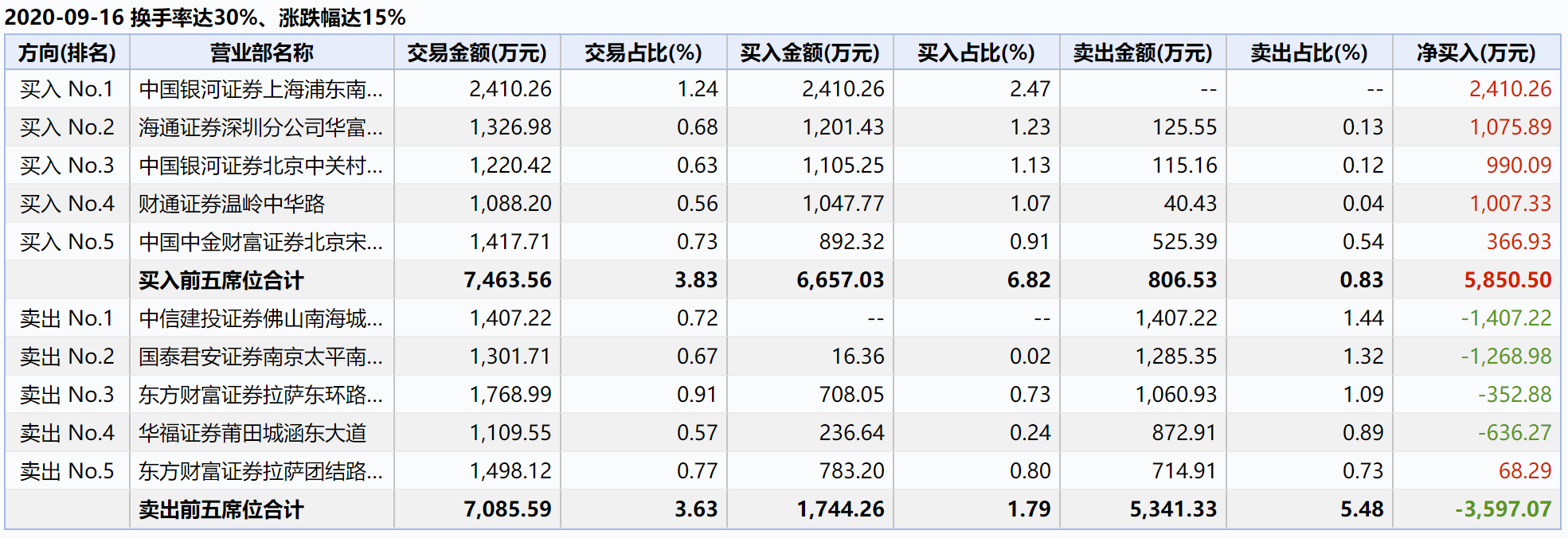The width and height of the screenshot is (1568, 538).
Task: Click net buy value -1,268.98
Action: [1507, 357]
